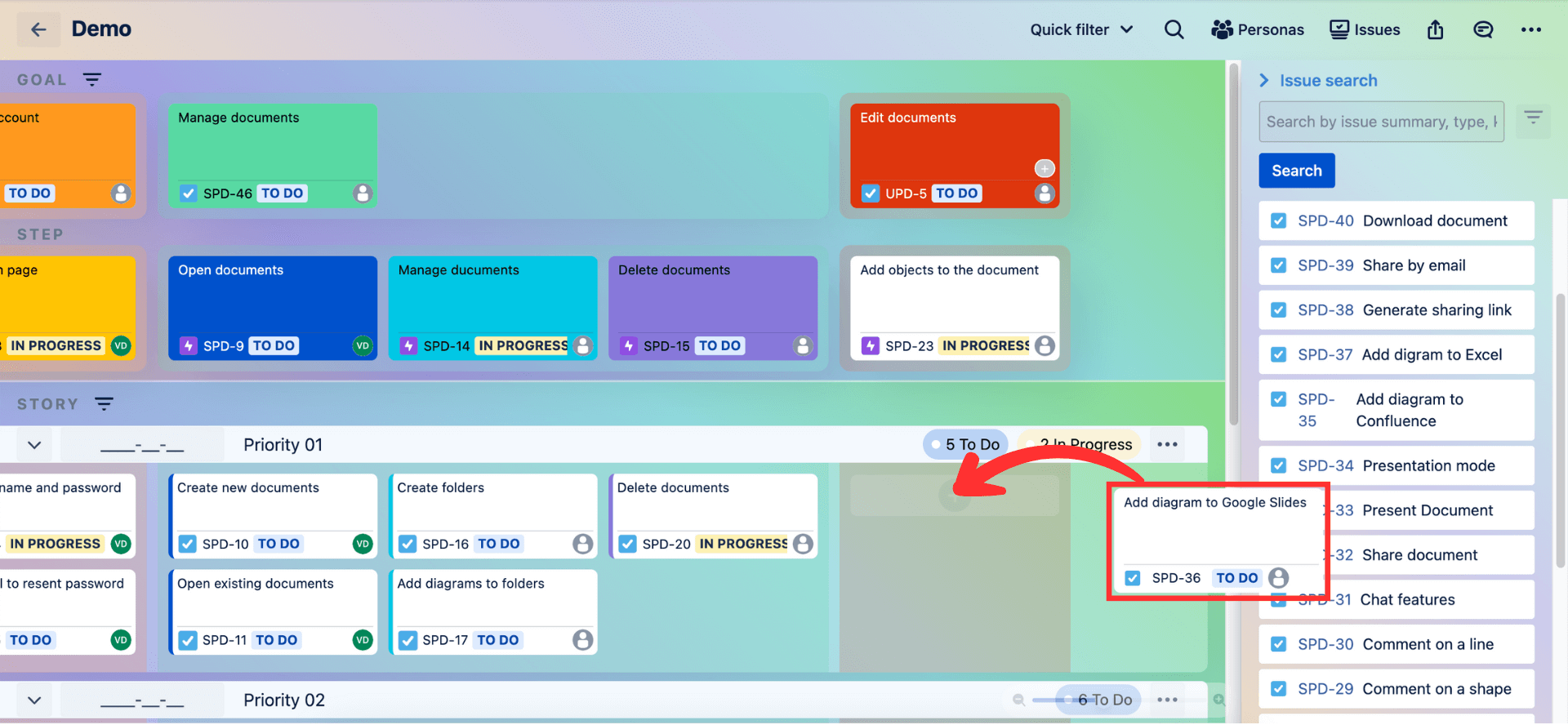1568x725 pixels.
Task: Click the GOAL row filter icon
Action: [92, 79]
